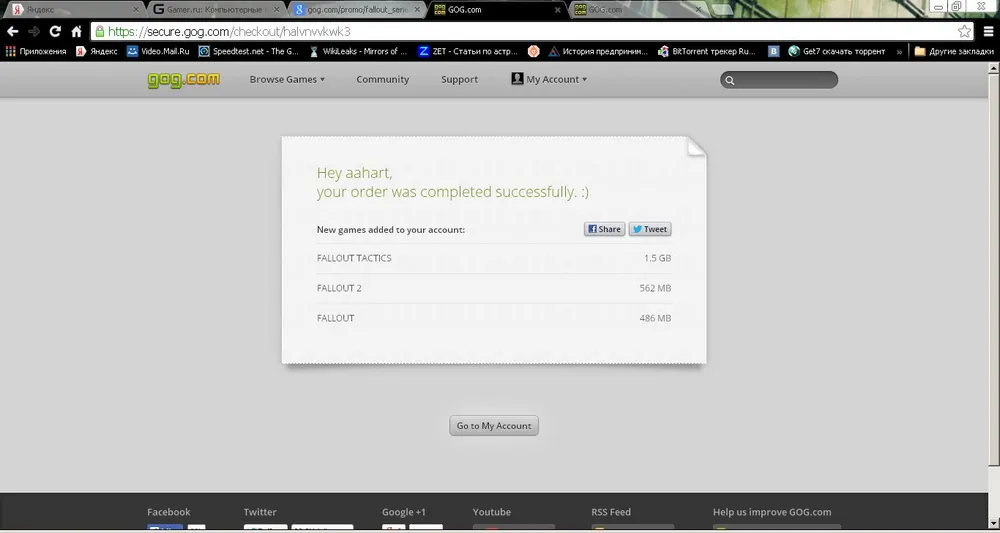This screenshot has width=1000, height=533.
Task: Click Go to My Account button
Action: click(494, 425)
